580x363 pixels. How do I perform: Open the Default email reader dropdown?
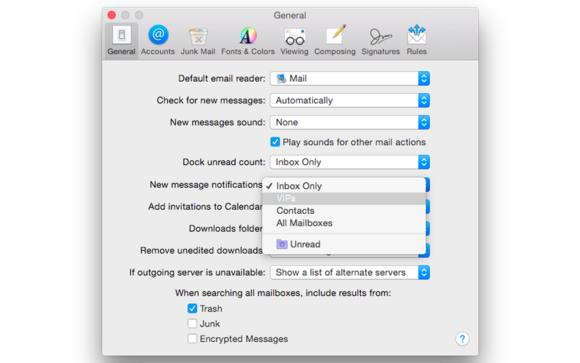[350, 78]
